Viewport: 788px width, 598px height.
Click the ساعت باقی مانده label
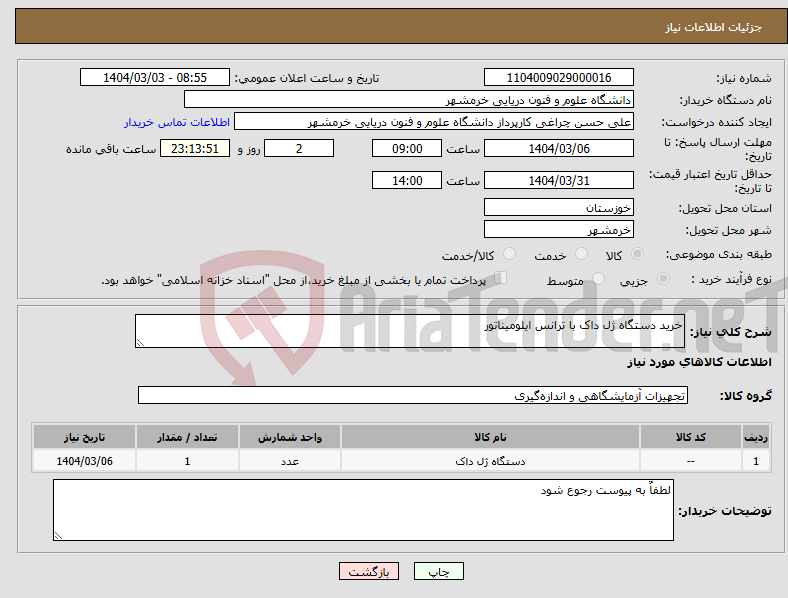pyautogui.click(x=111, y=149)
